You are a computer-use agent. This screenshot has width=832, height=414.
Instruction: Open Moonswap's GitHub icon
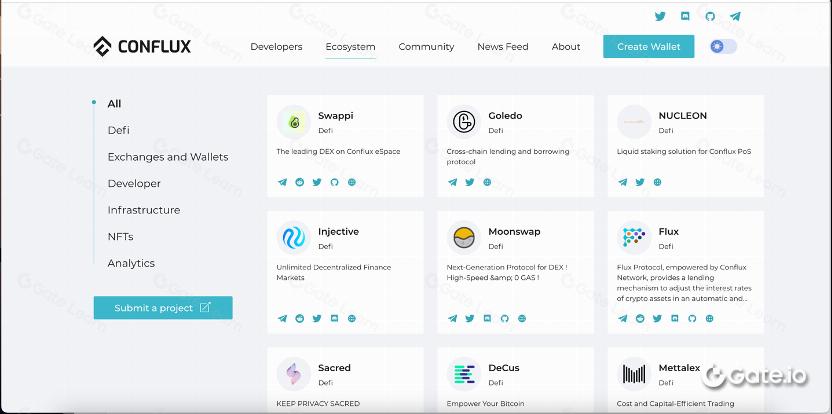pyautogui.click(x=505, y=318)
